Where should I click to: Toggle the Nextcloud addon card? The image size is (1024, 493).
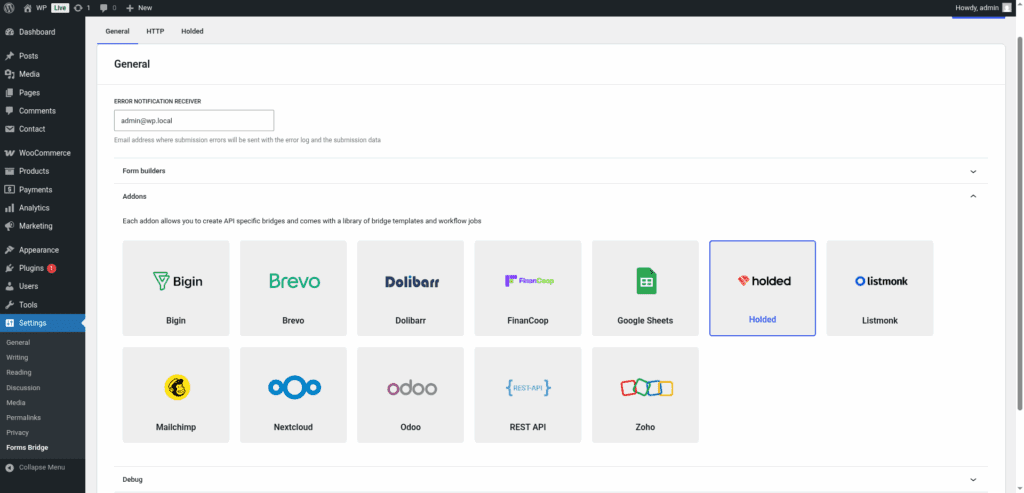[293, 394]
